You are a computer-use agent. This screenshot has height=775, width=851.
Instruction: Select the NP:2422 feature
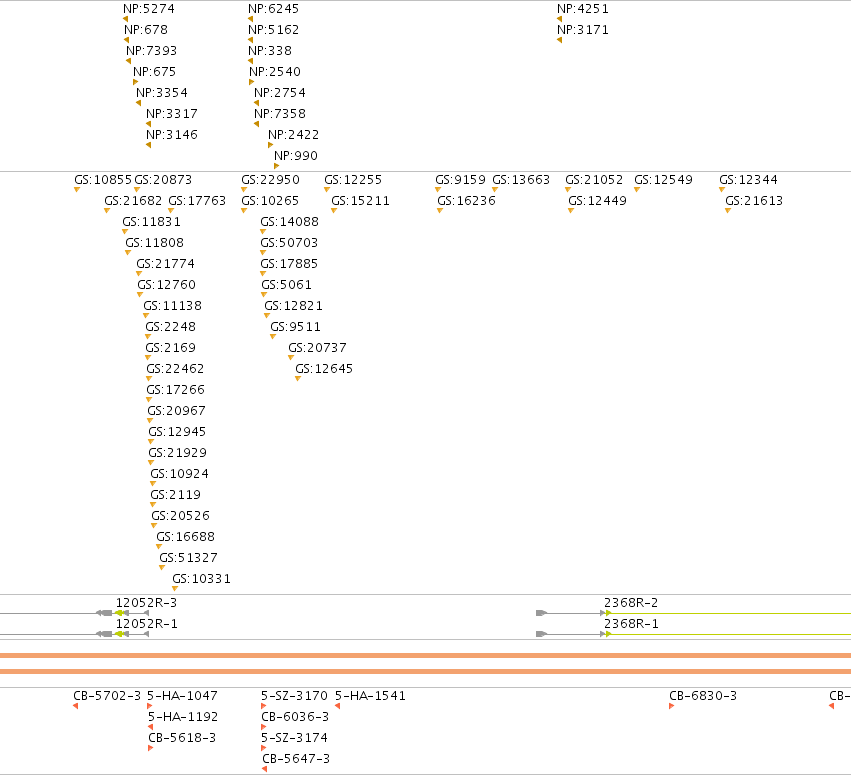[294, 135]
